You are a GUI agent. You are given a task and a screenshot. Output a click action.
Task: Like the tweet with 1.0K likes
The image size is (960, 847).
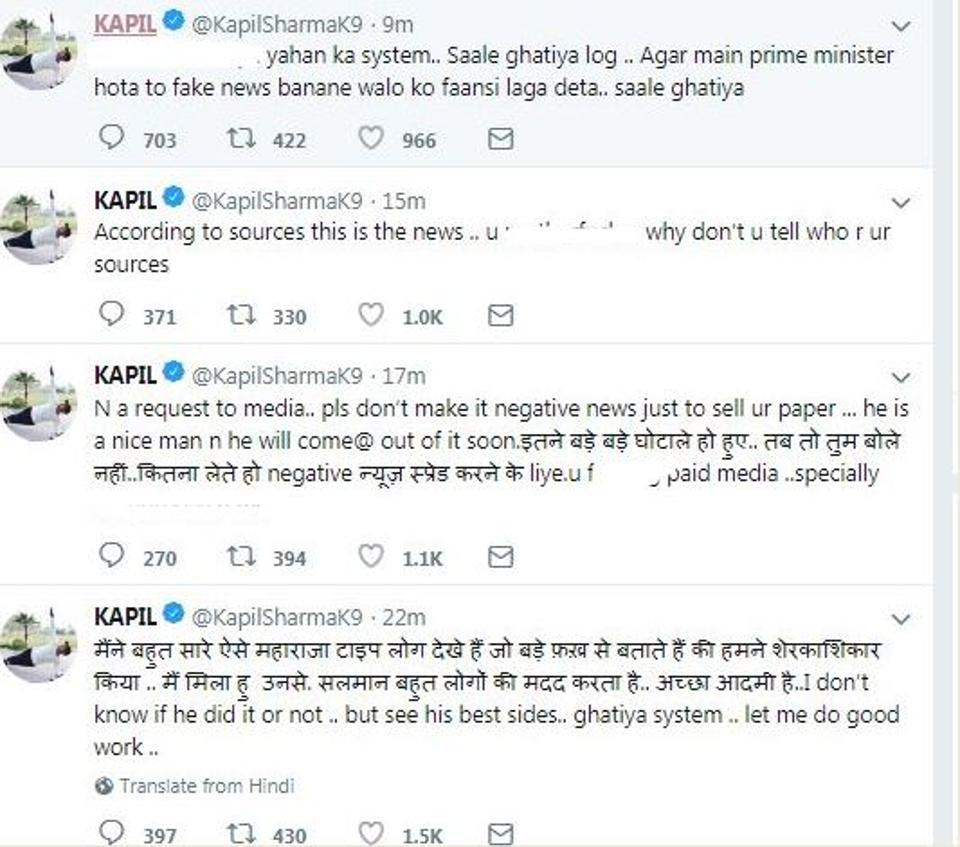[x=370, y=314]
